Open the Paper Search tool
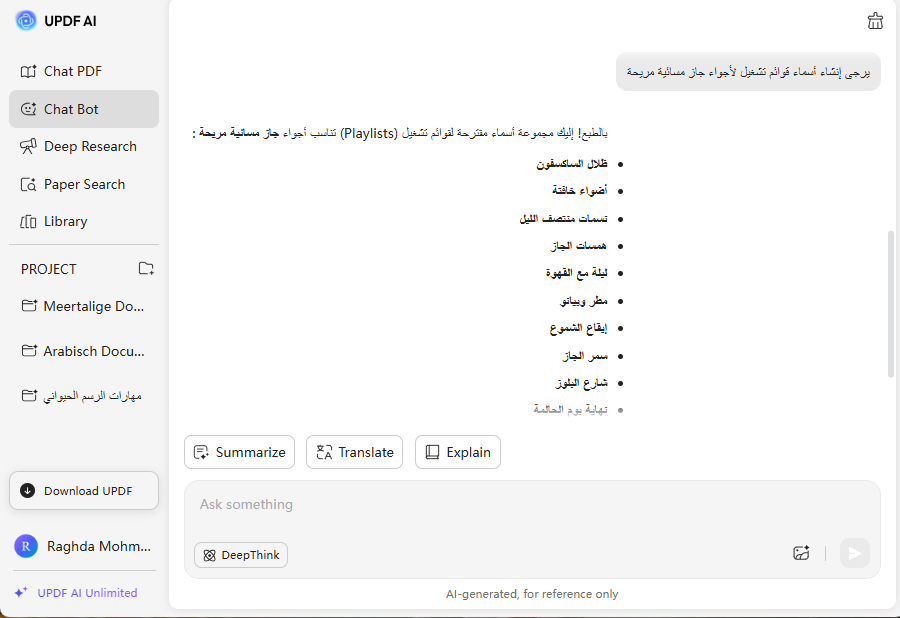The width and height of the screenshot is (900, 618). click(x=84, y=184)
